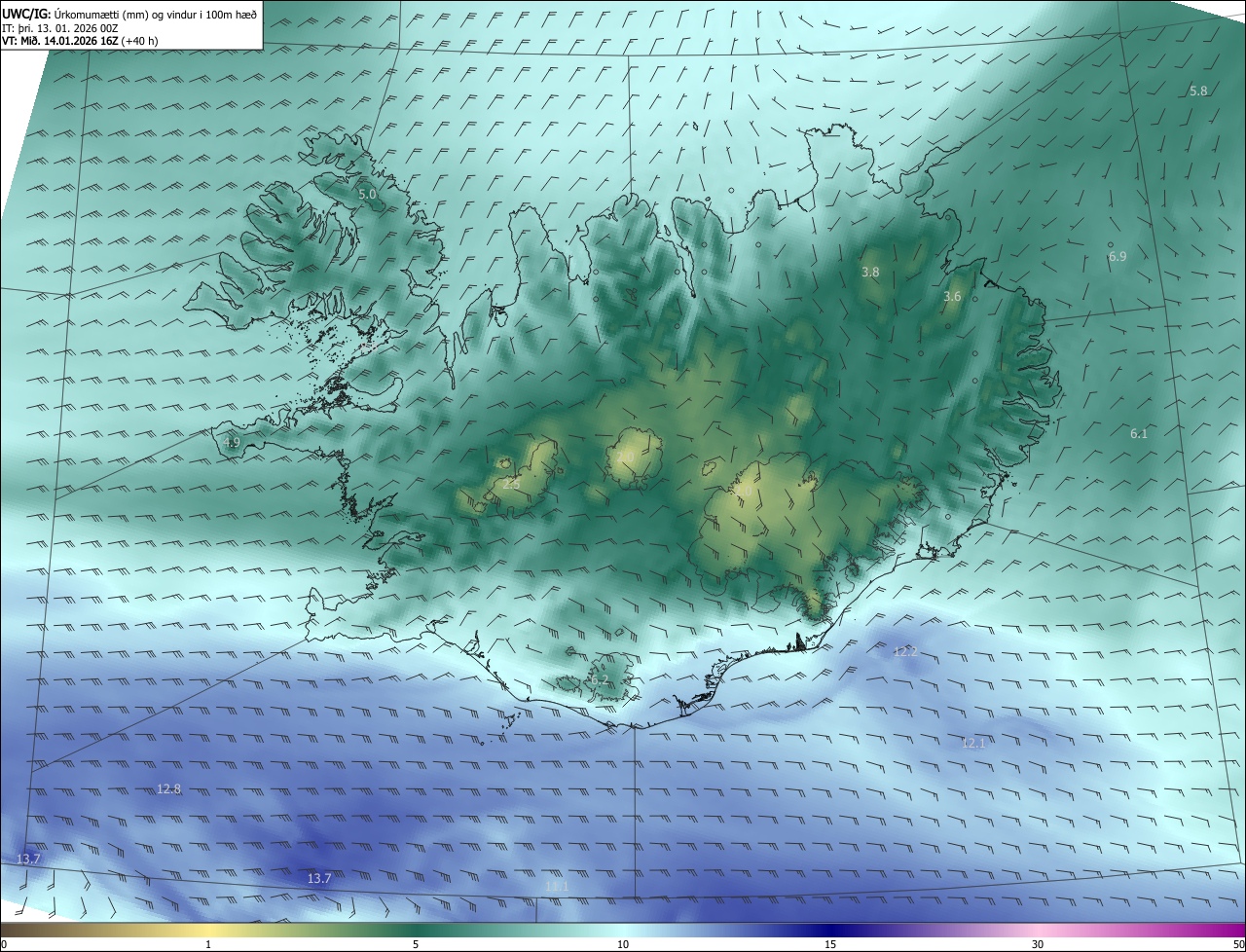Click the 12.8 value label

click(168, 788)
